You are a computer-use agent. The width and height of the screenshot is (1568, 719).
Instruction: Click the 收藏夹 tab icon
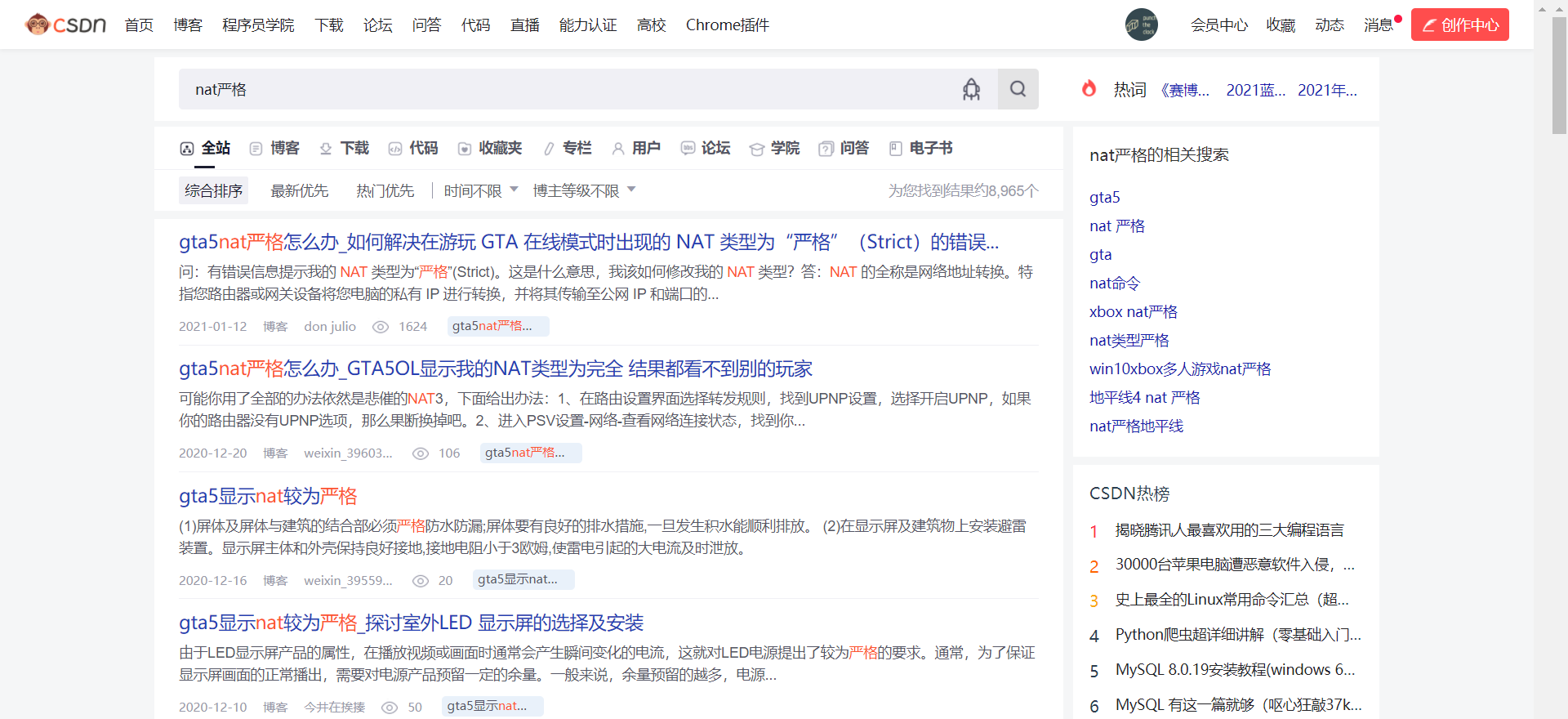click(x=465, y=149)
